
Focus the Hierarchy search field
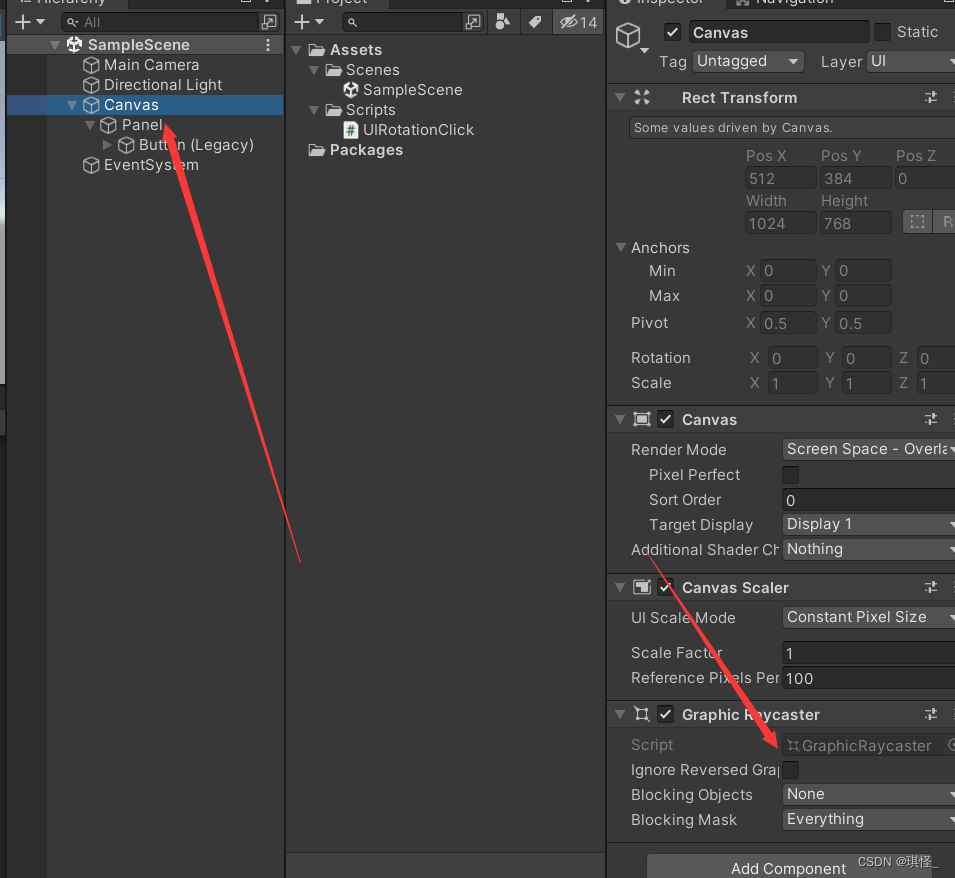[161, 23]
